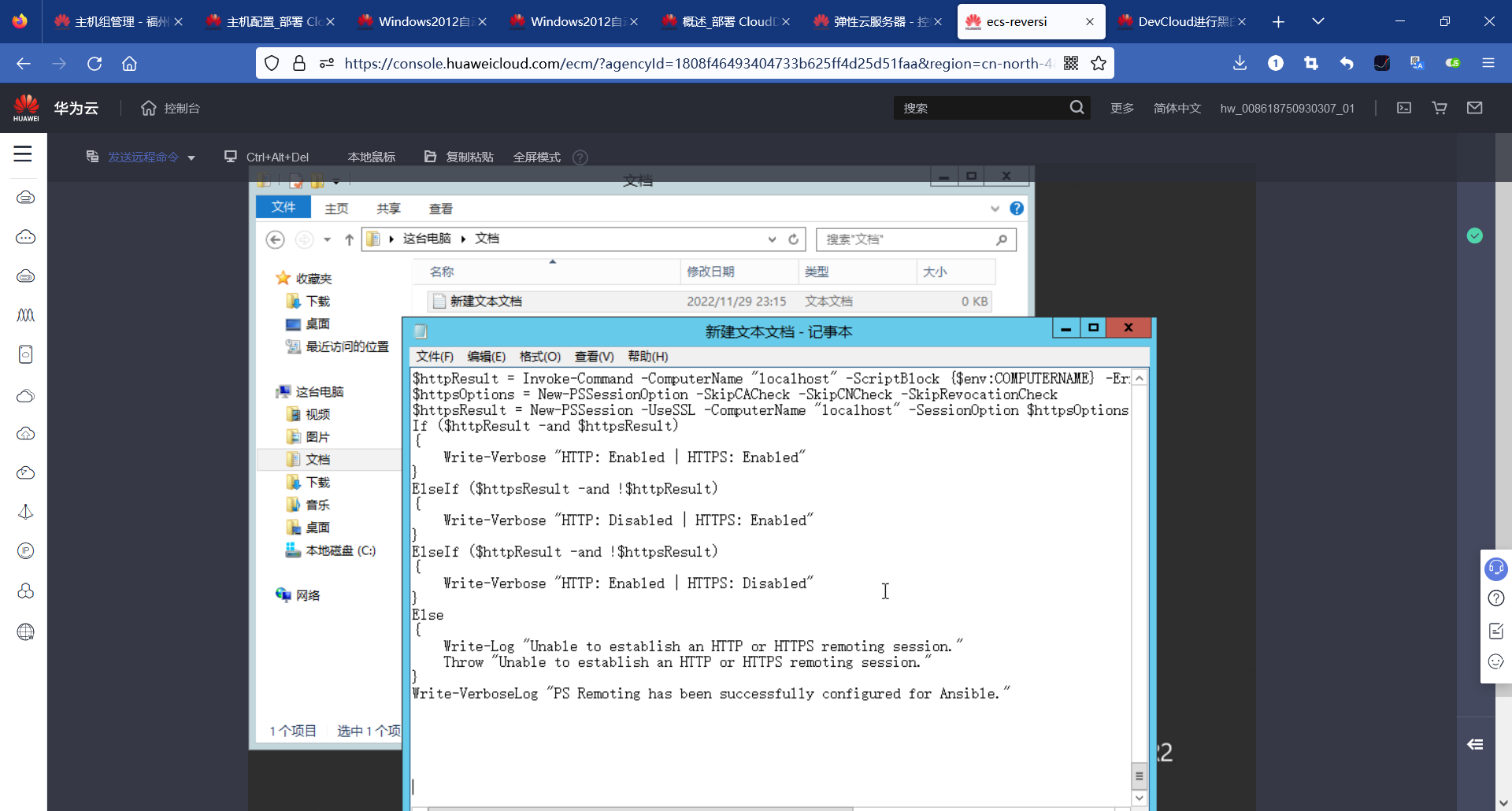The height and width of the screenshot is (811, 1512).
Task: Open the browser tab list chevron
Action: [1319, 21]
